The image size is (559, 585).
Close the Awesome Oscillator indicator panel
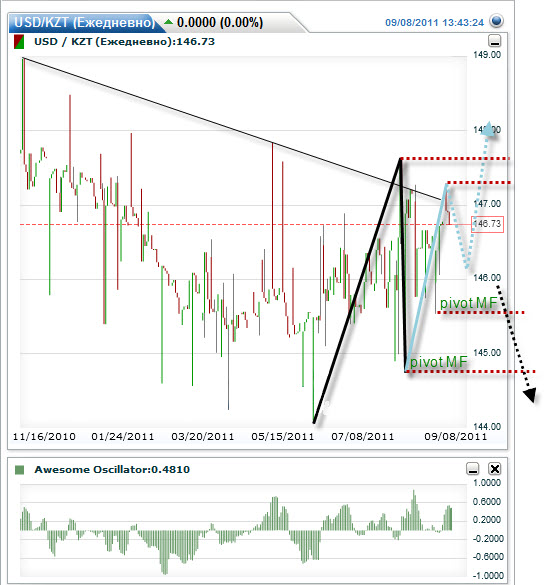tap(494, 469)
